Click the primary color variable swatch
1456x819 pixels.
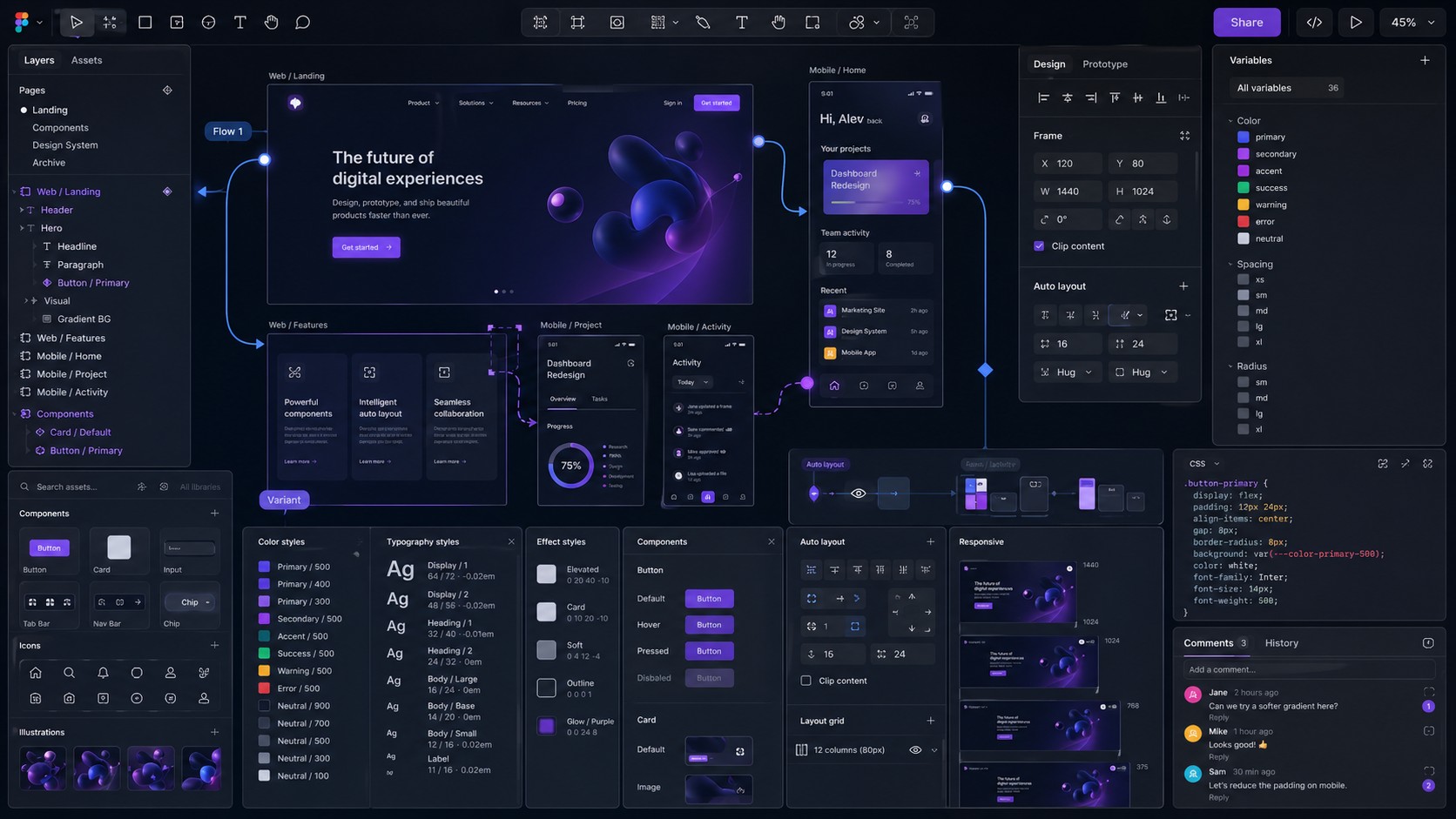(x=1244, y=137)
